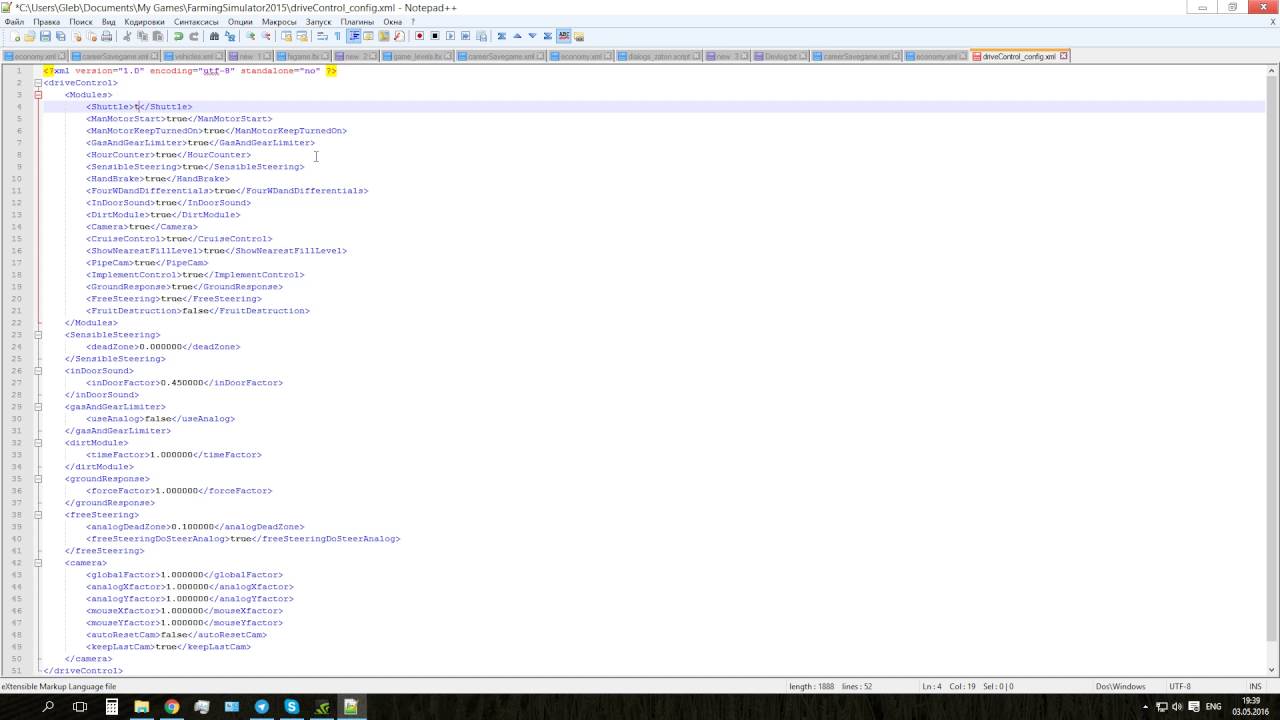Open the Файл menu
The image size is (1280, 720).
[14, 21]
